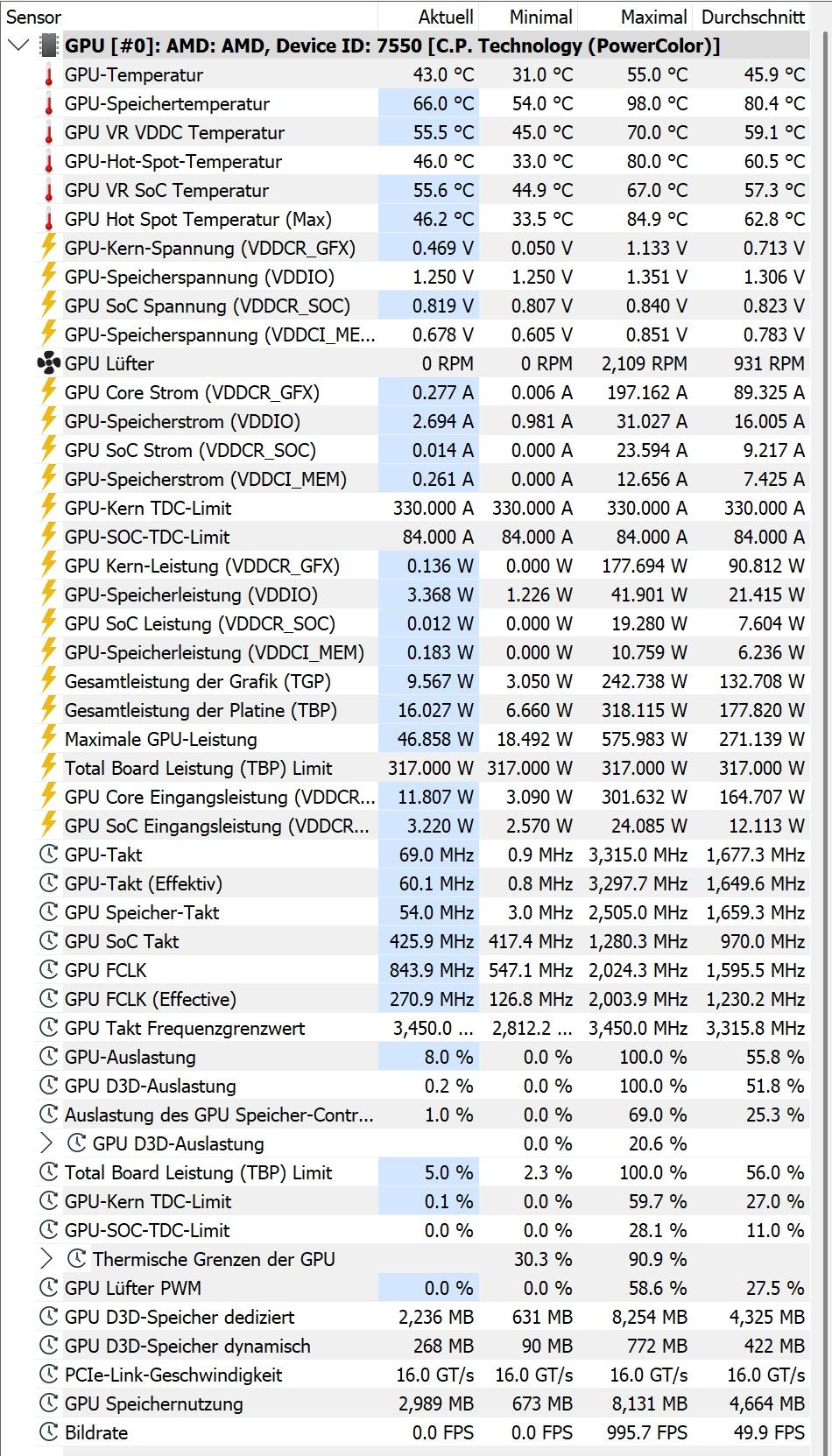The image size is (832, 1456).
Task: Click the thermometer icon next to GPU VR VDDC Temperatur
Action: pyautogui.click(x=49, y=133)
